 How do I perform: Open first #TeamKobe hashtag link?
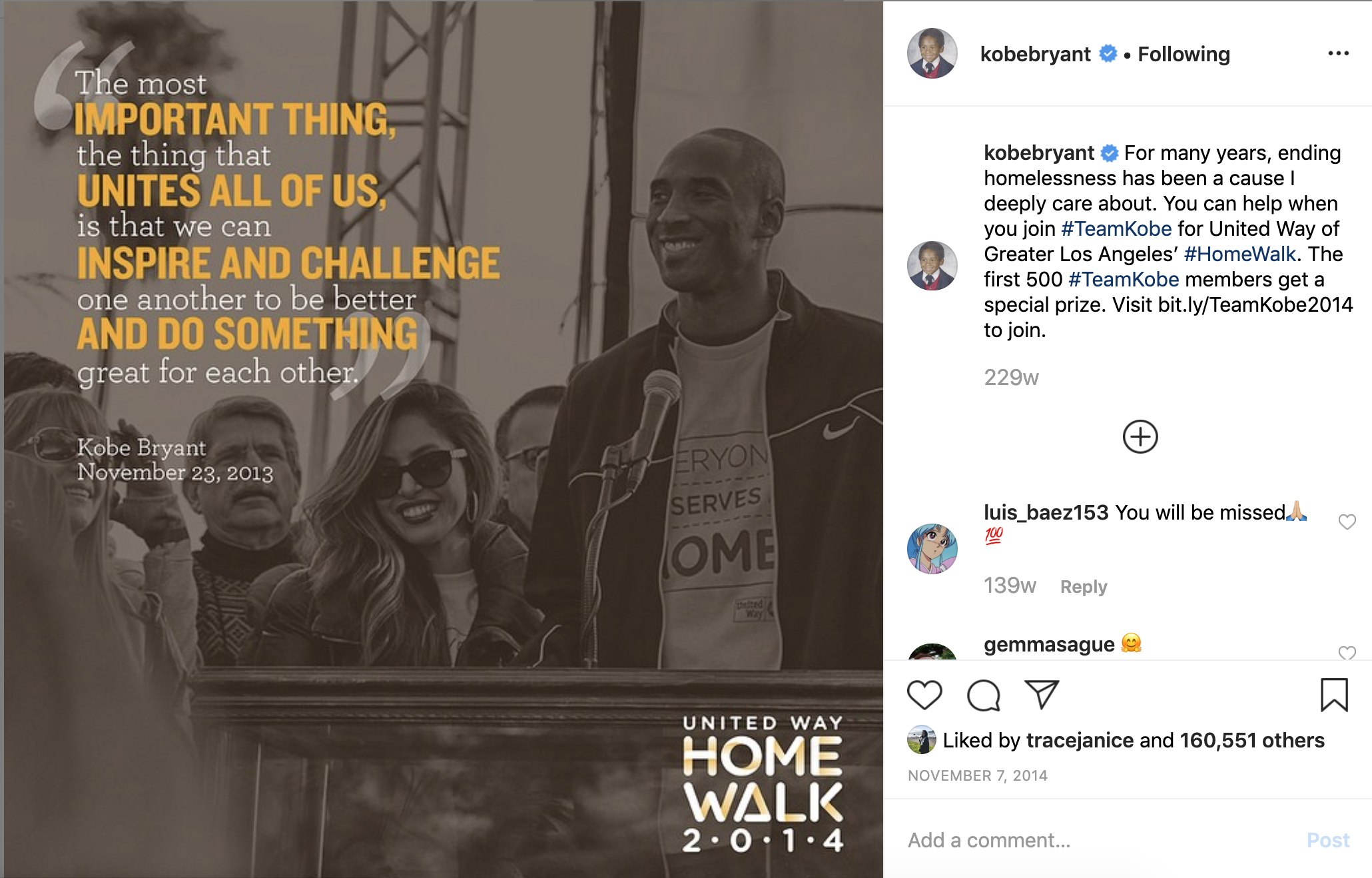pyautogui.click(x=1116, y=228)
